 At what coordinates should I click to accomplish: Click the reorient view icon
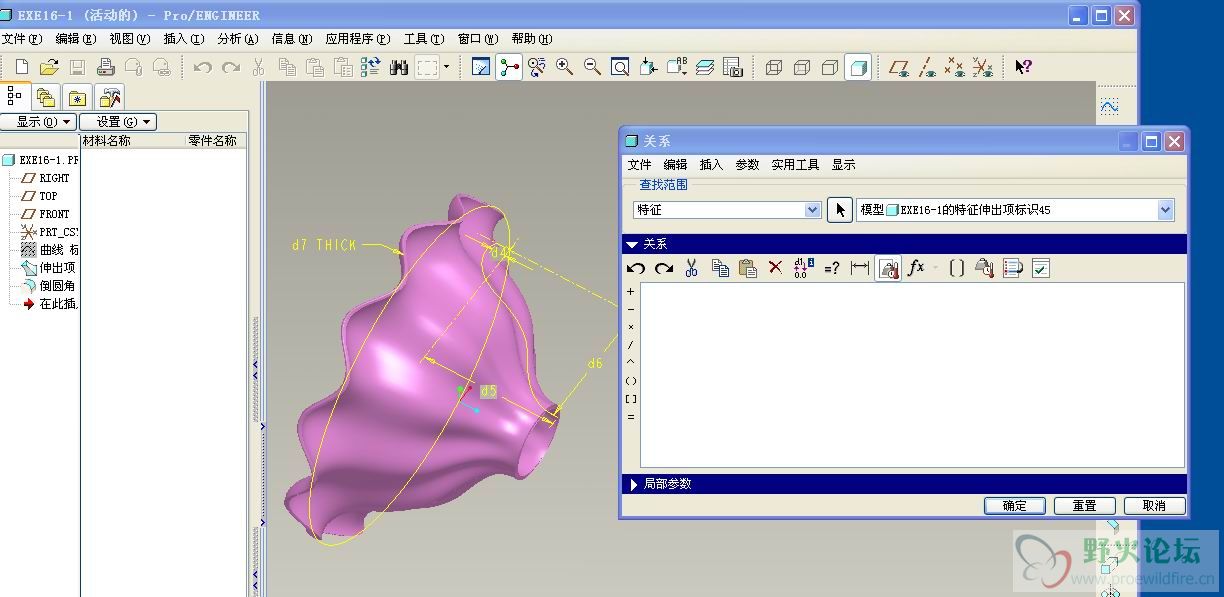coord(648,67)
